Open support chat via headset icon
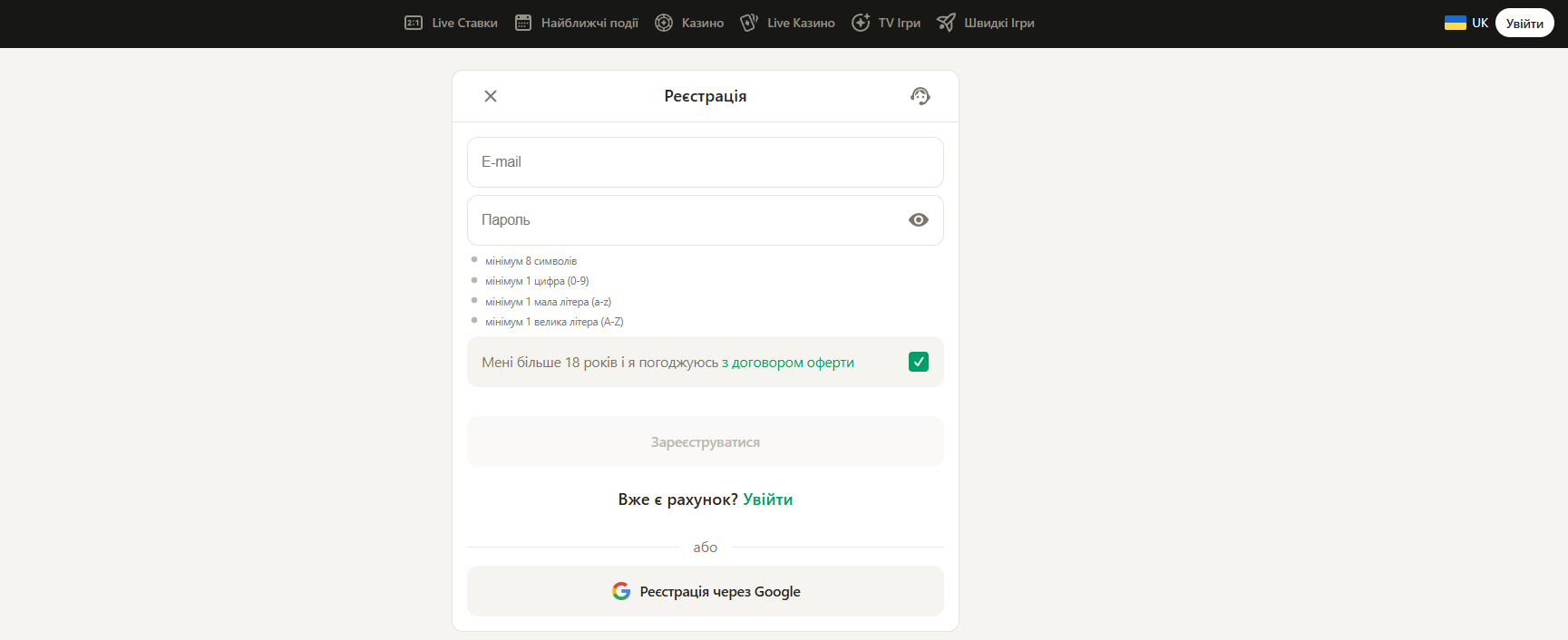Viewport: 1568px width, 640px height. (x=920, y=96)
